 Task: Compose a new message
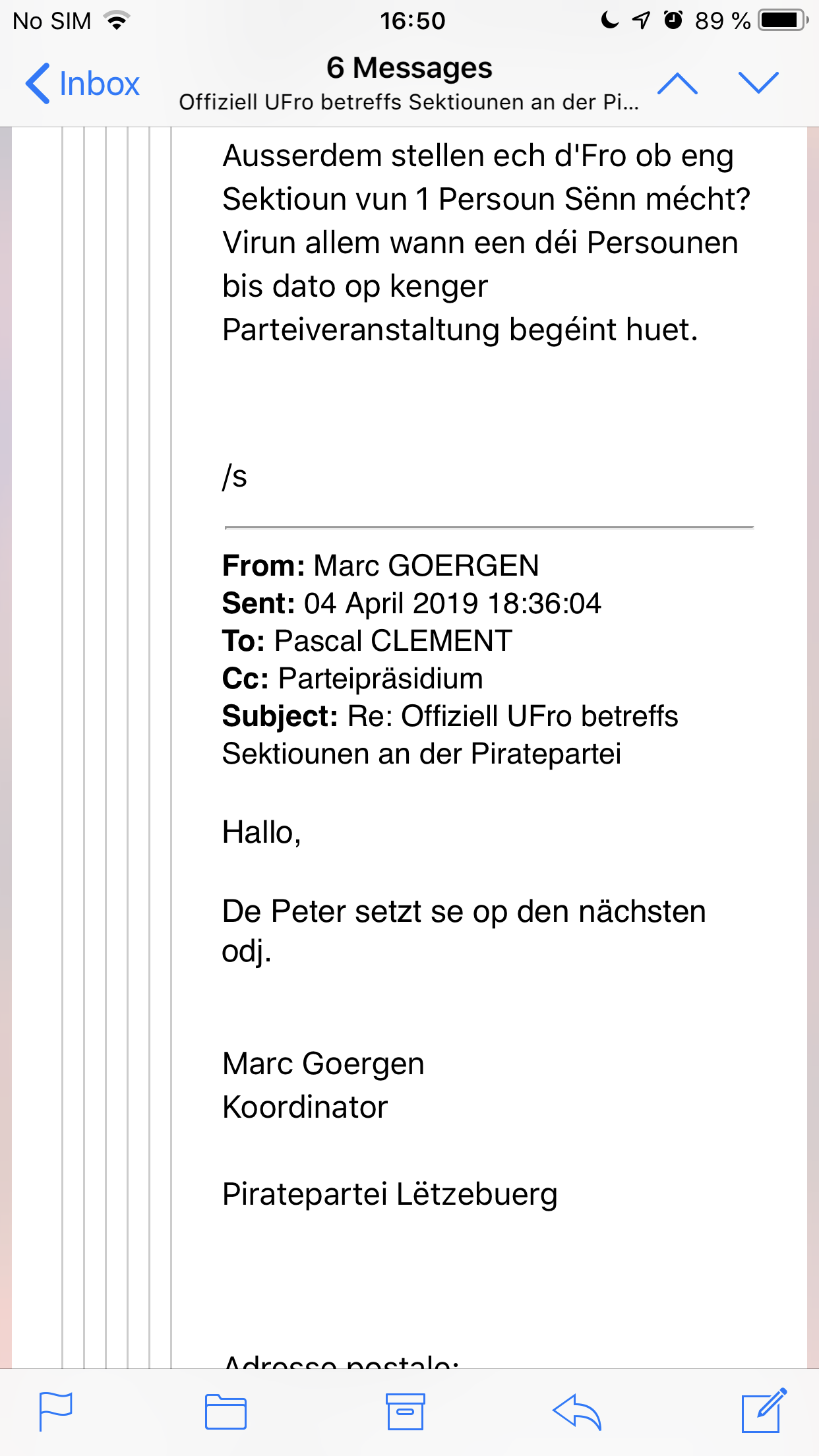click(764, 1410)
